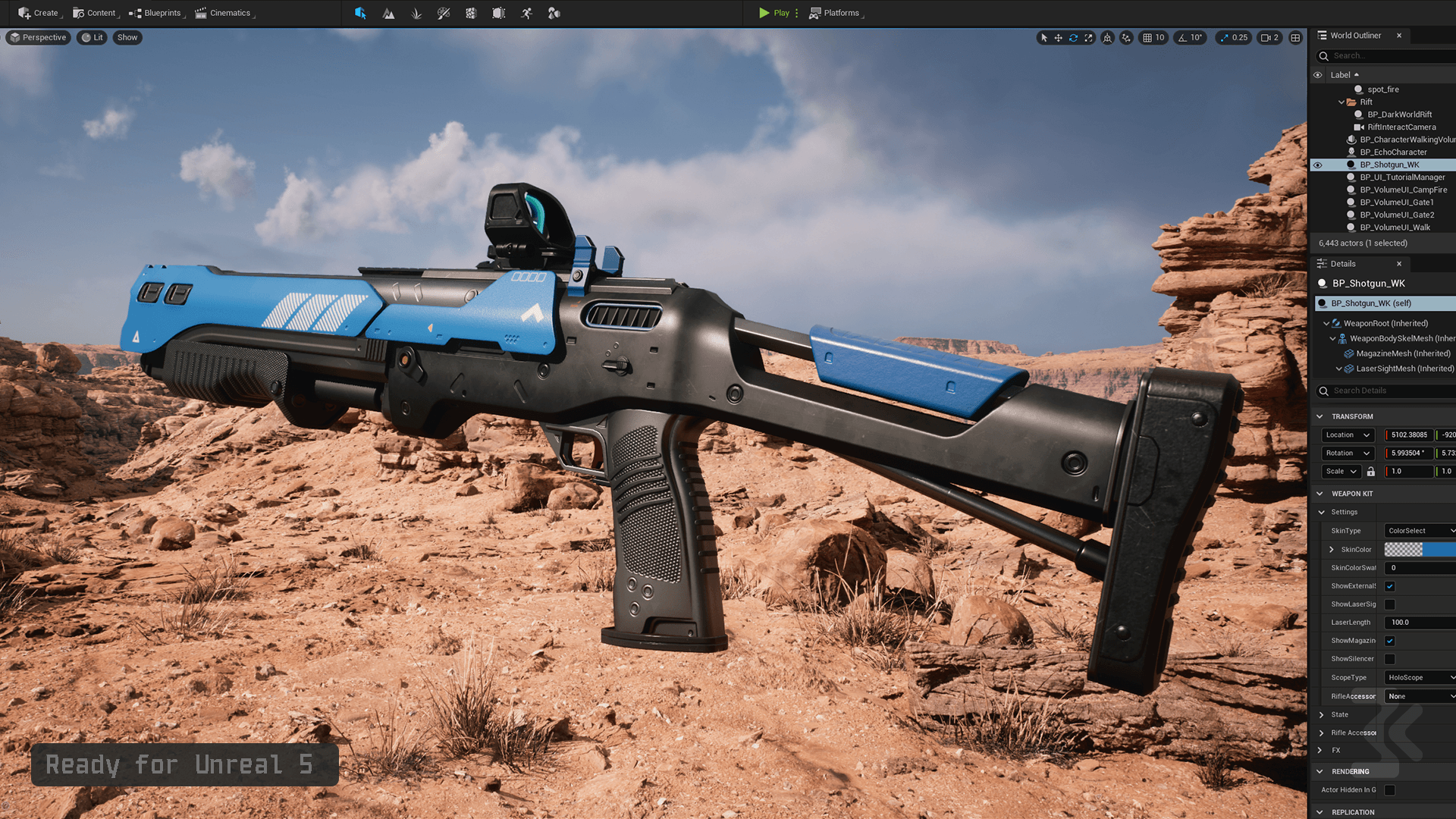Toggle rotation snapping angle icon

click(1182, 37)
